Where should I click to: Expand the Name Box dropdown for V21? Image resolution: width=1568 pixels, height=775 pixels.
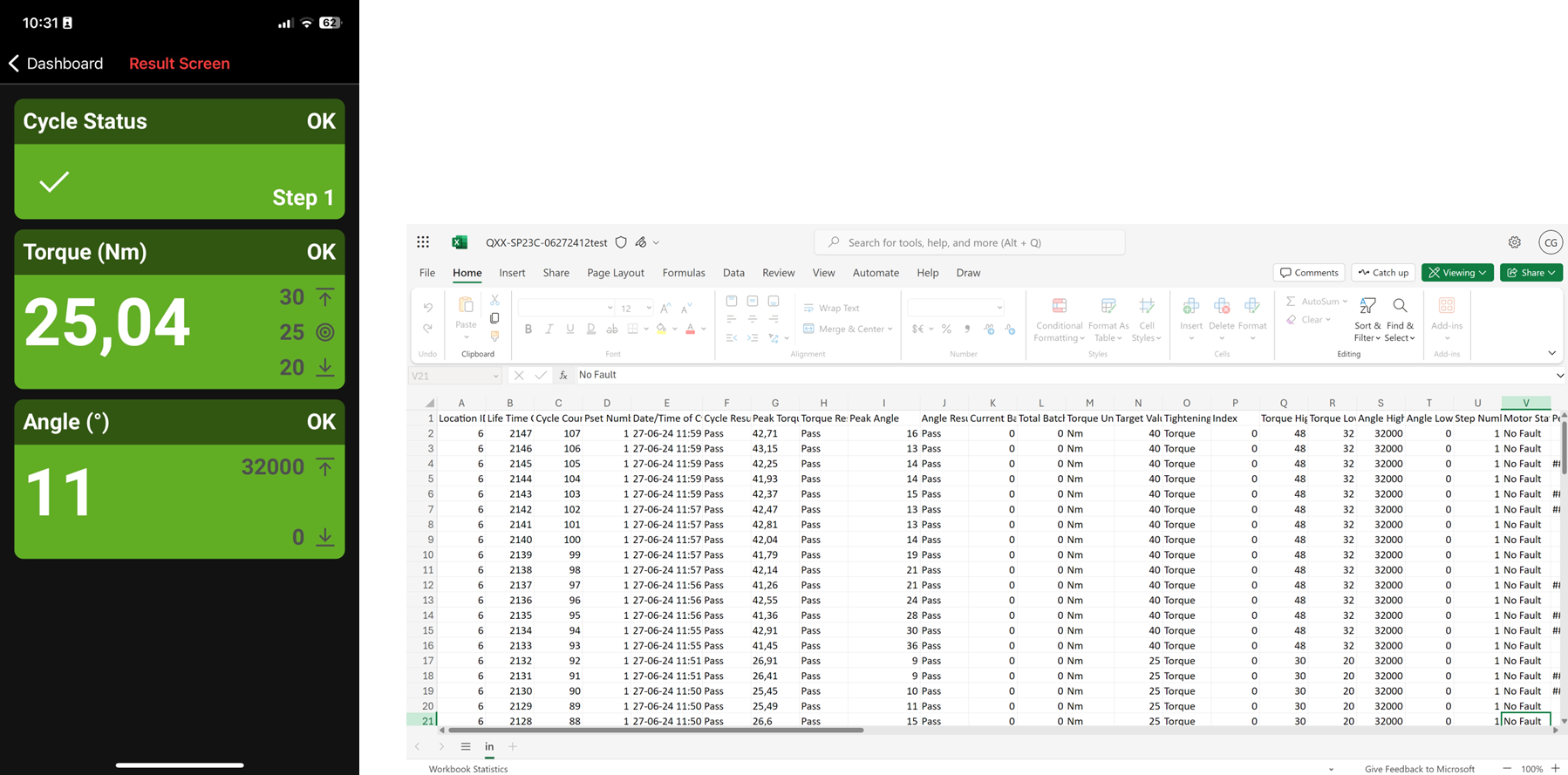[495, 376]
